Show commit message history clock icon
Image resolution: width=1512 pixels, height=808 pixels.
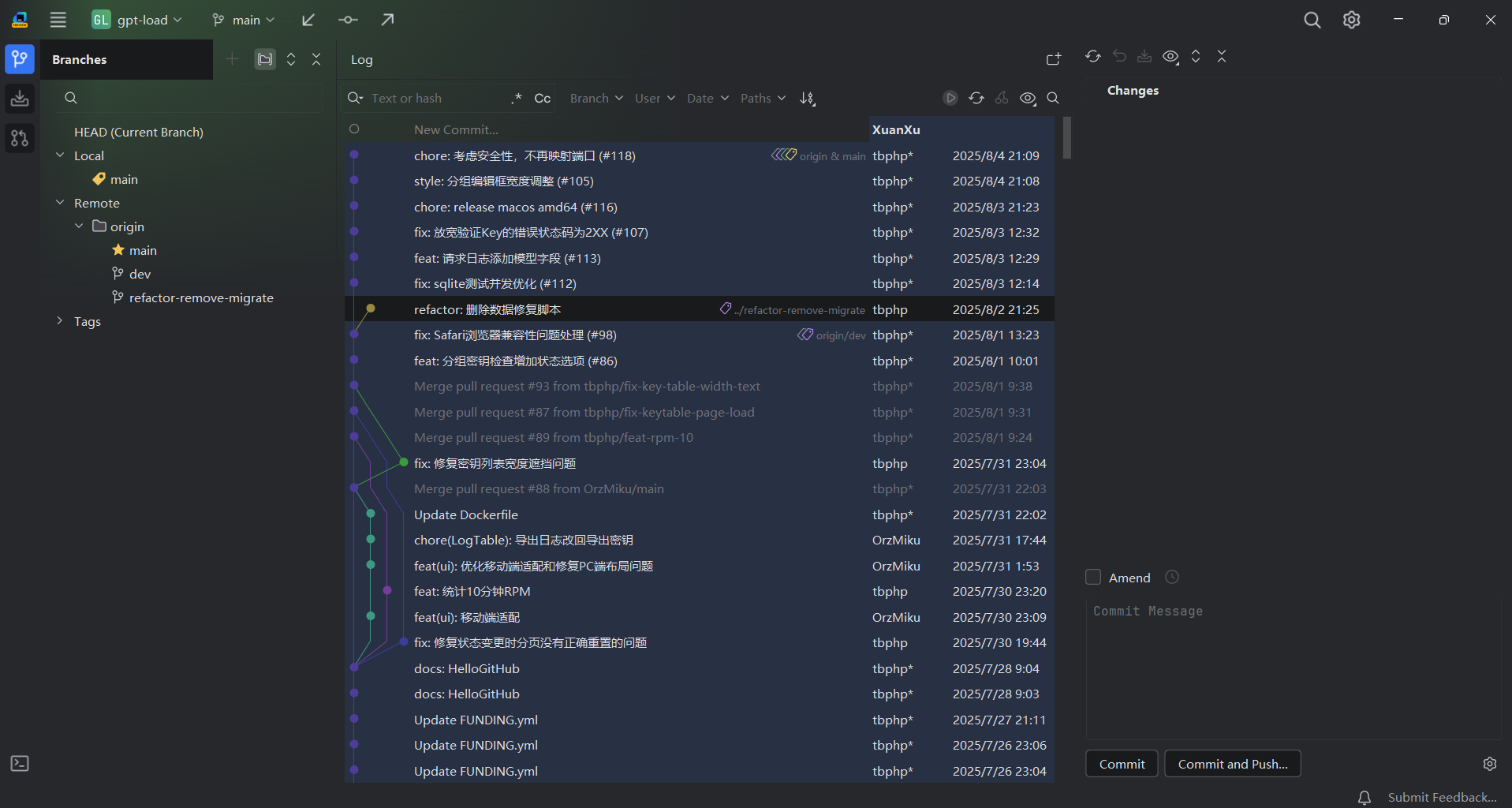[x=1172, y=577]
